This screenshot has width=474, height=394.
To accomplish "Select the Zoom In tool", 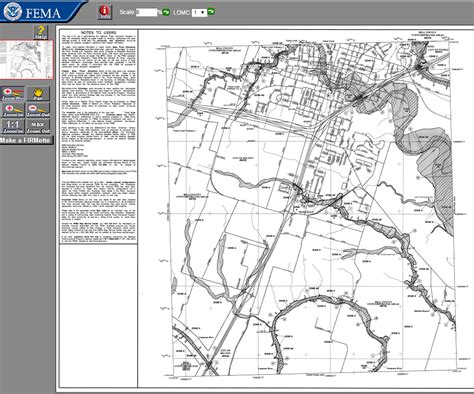I will point(13,110).
